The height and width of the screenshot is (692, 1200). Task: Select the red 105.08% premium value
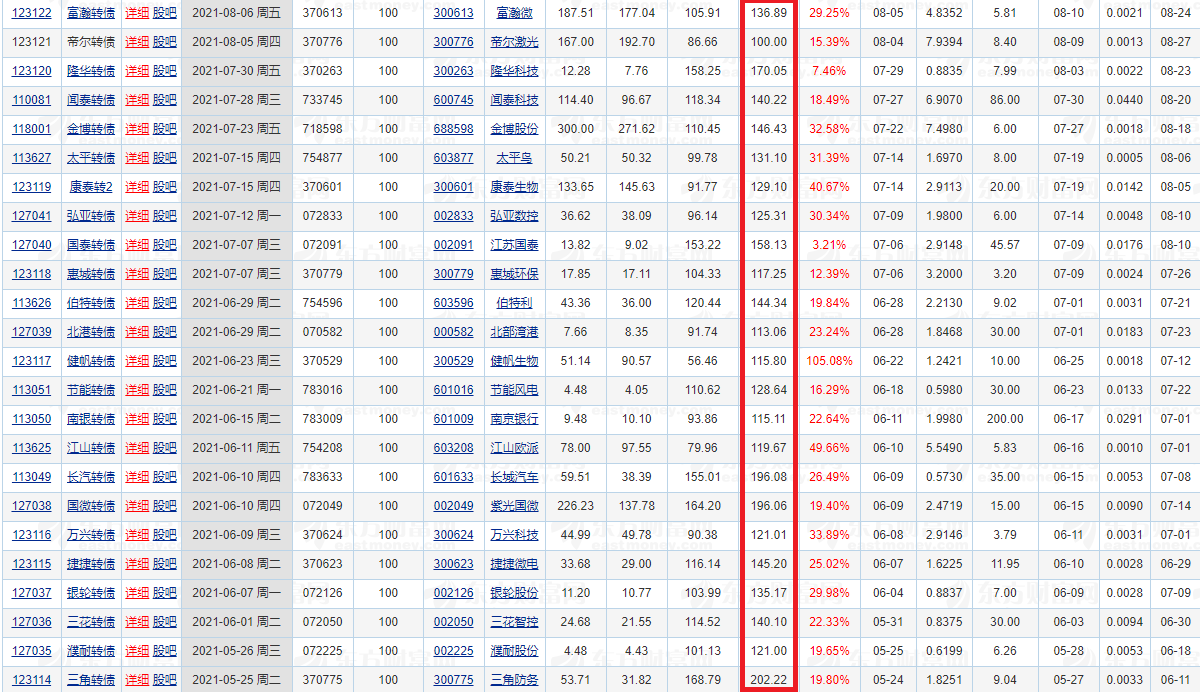coord(829,361)
